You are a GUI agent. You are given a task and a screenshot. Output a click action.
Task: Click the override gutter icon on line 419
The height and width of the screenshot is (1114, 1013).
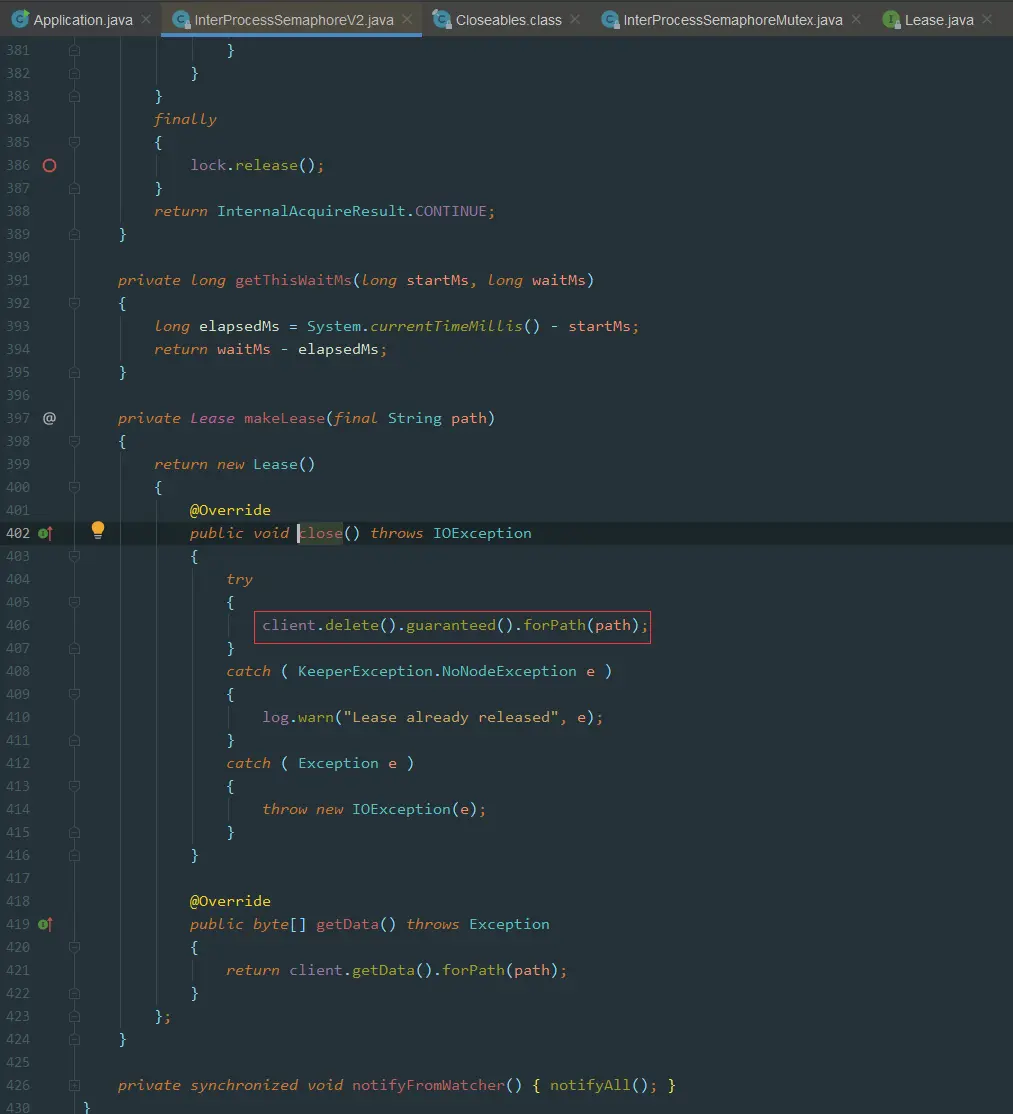(x=45, y=924)
